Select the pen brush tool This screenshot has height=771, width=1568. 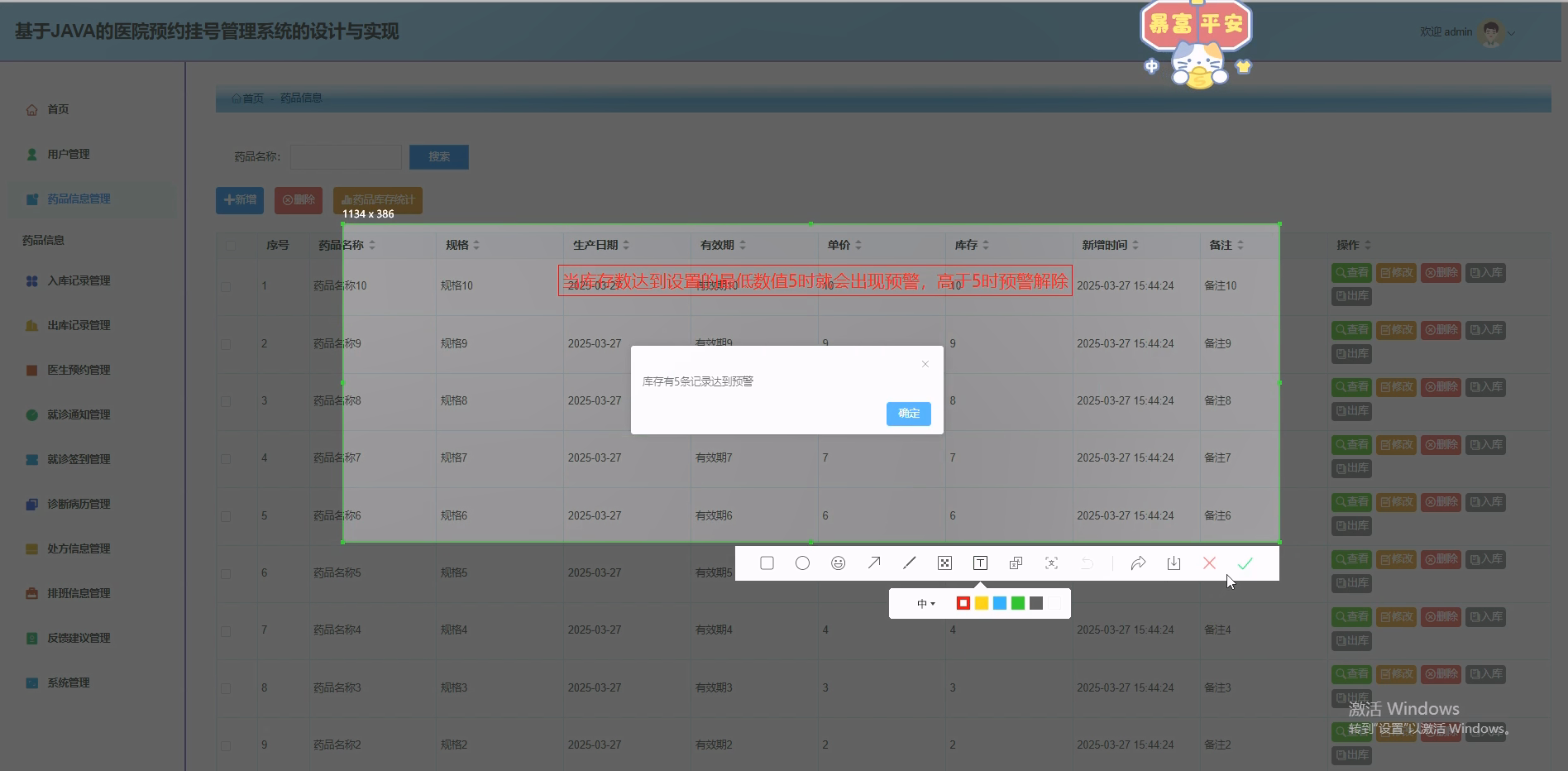tap(909, 563)
